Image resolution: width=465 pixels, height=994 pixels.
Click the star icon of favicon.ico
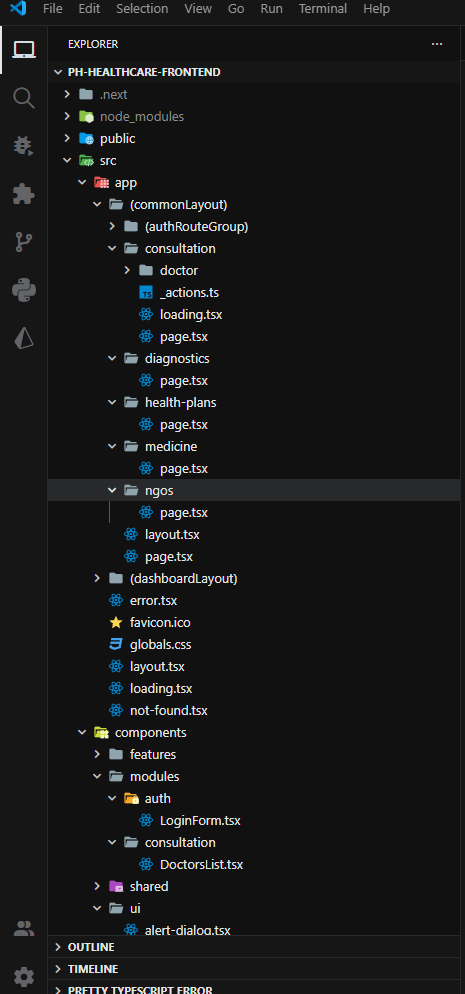click(115, 623)
